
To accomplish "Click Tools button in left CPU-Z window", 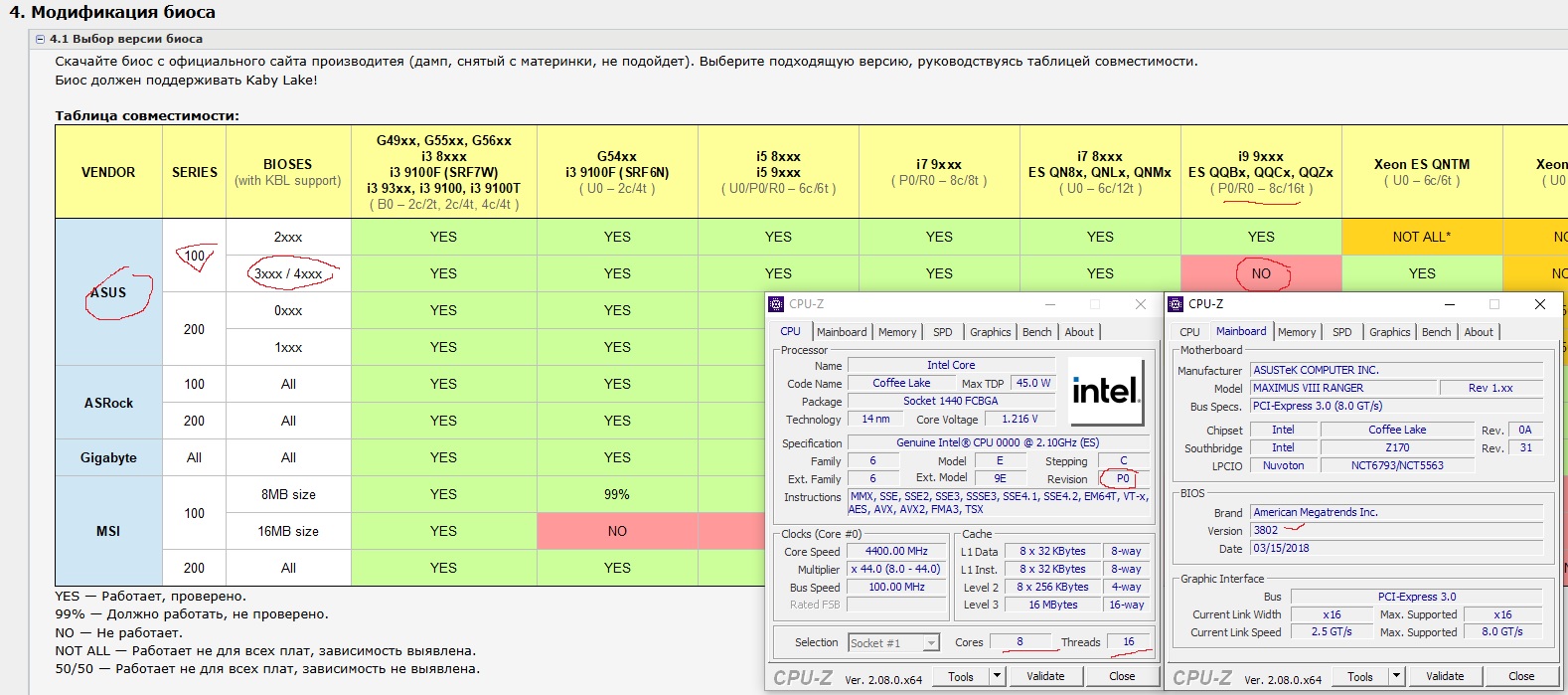I will coord(961,677).
